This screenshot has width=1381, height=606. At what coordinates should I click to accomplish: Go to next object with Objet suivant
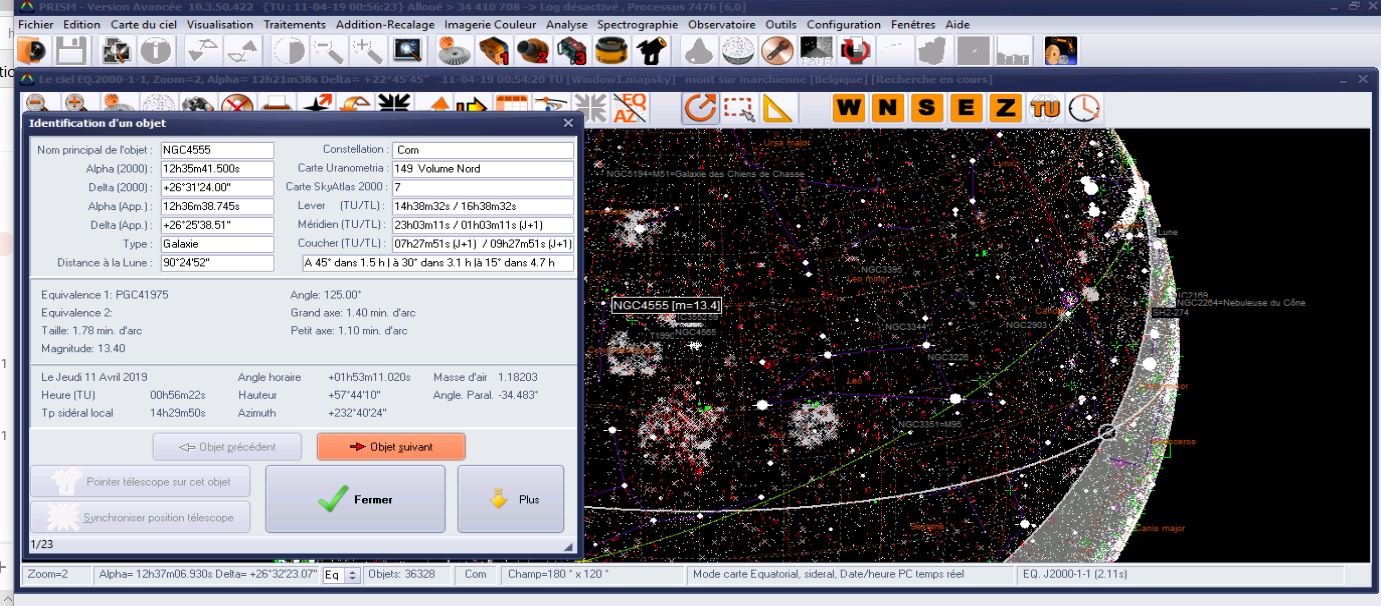point(391,447)
